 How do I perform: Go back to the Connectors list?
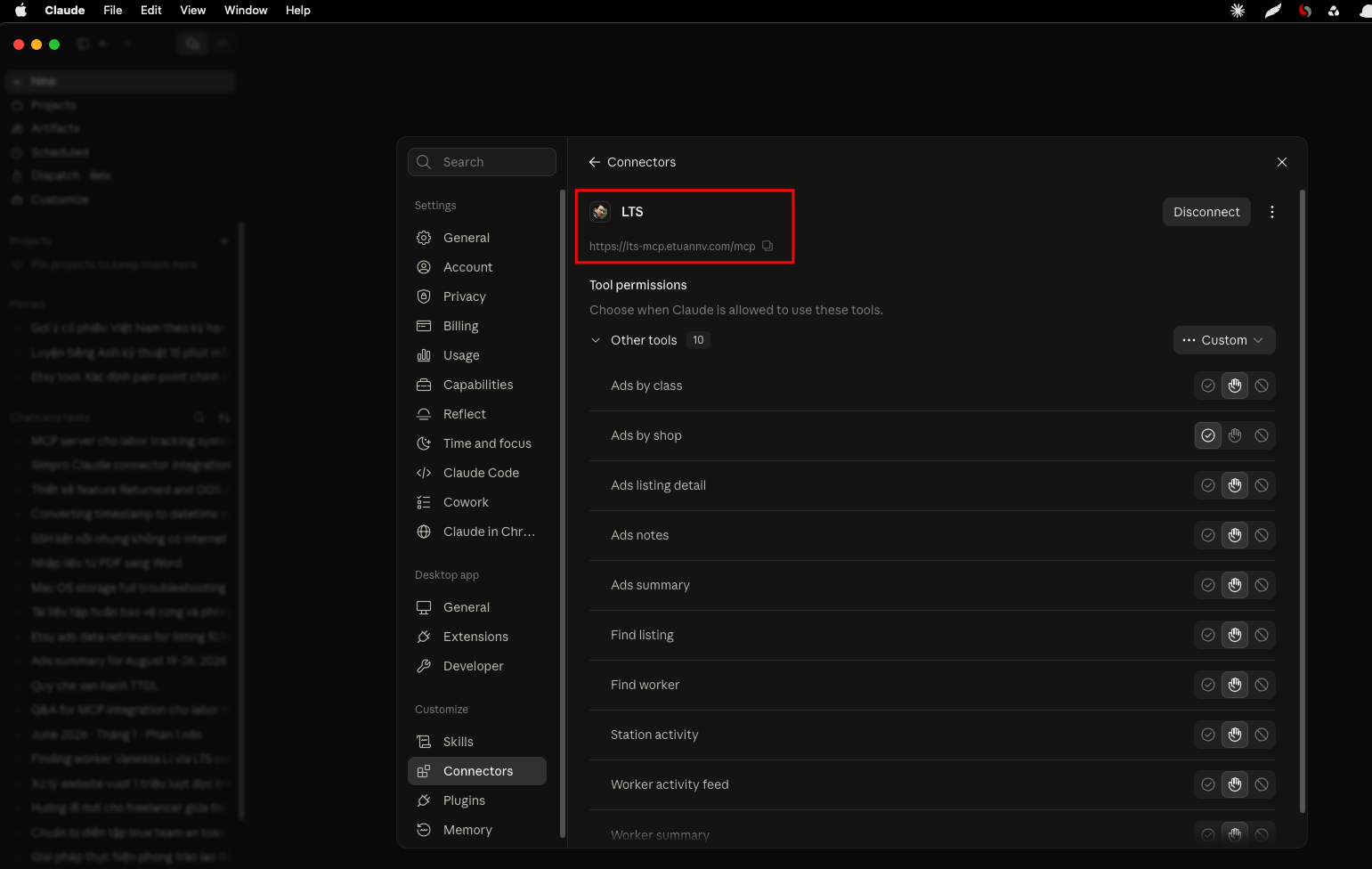[595, 162]
